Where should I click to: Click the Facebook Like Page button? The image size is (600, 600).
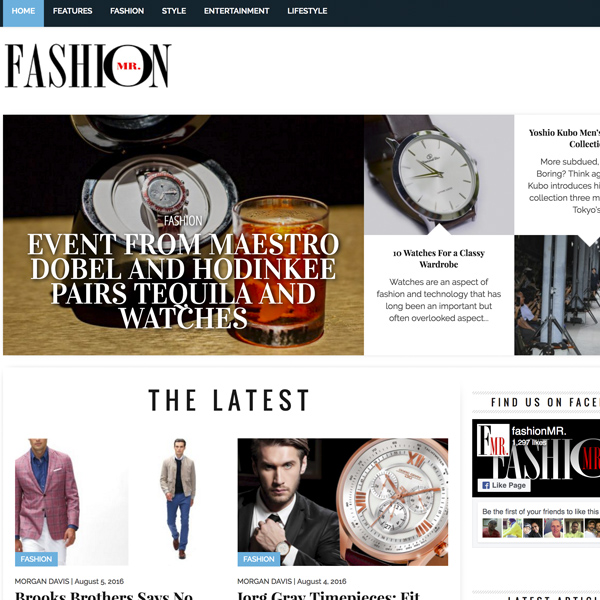click(504, 485)
